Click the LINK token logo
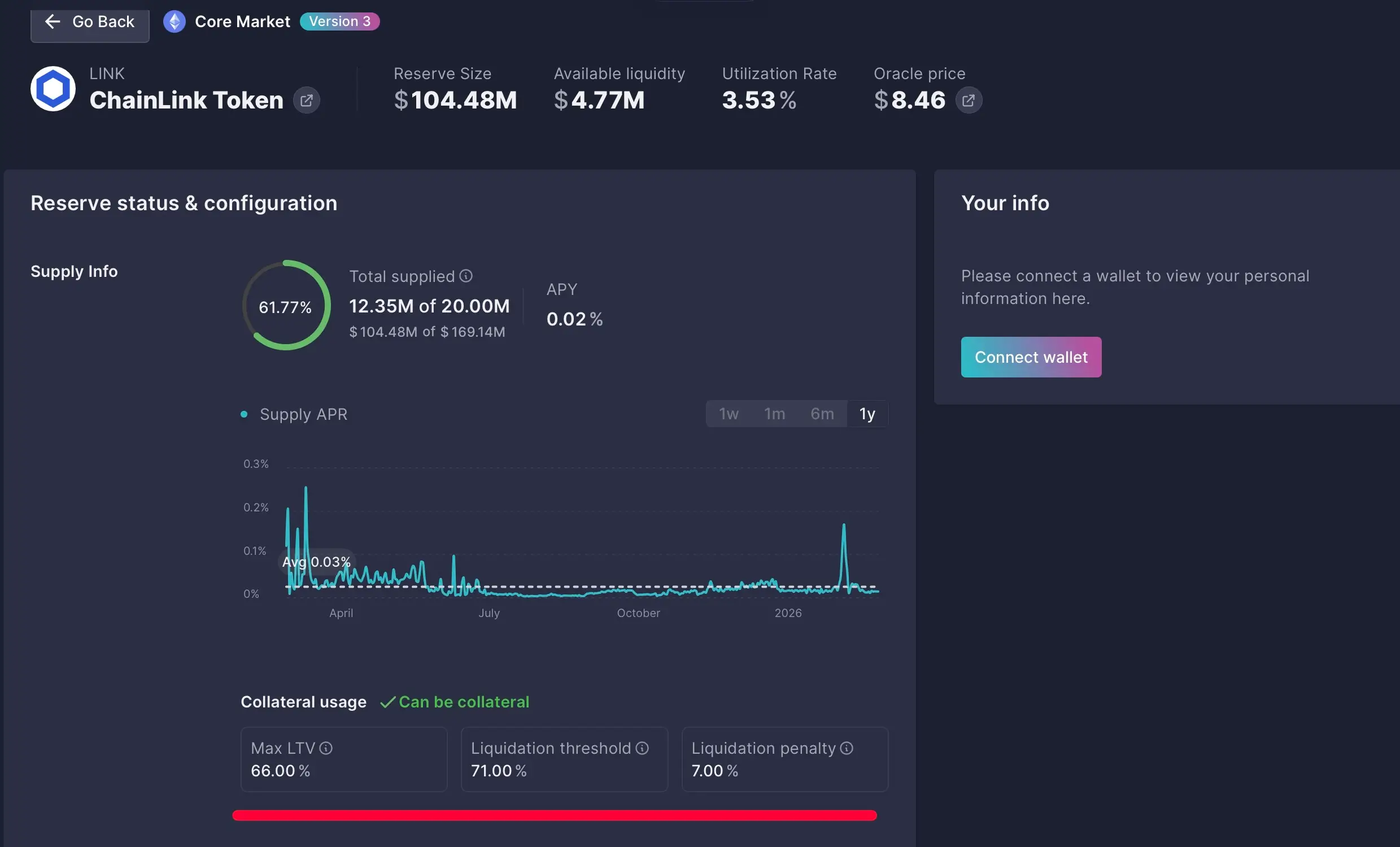 pyautogui.click(x=53, y=89)
